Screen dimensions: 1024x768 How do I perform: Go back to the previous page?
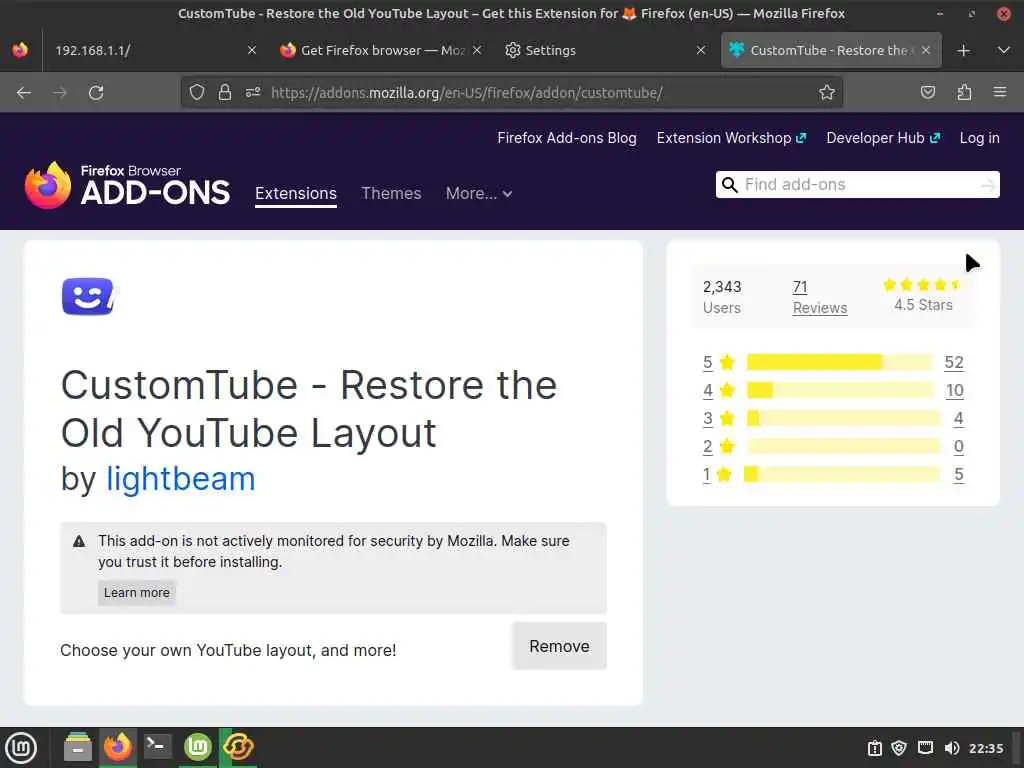(24, 93)
